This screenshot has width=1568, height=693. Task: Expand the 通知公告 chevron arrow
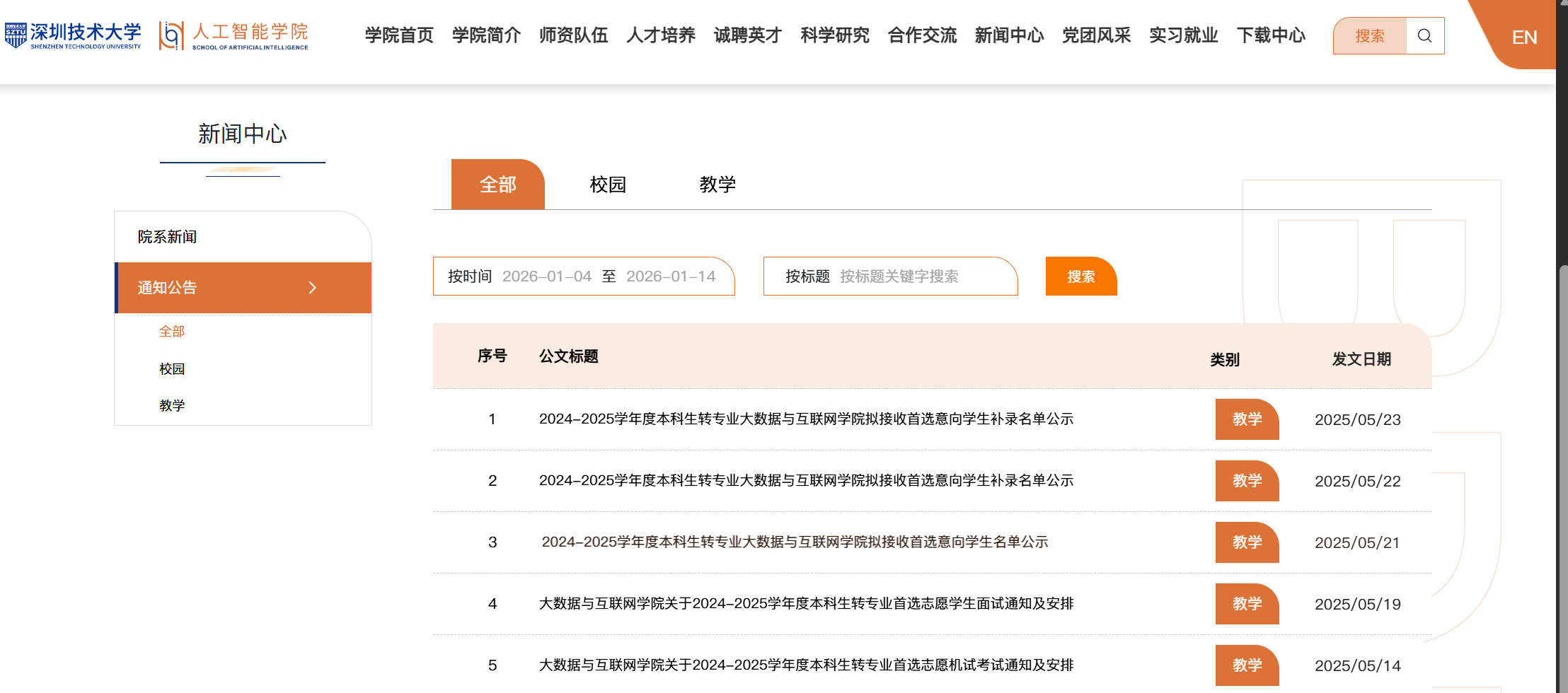[x=312, y=288]
